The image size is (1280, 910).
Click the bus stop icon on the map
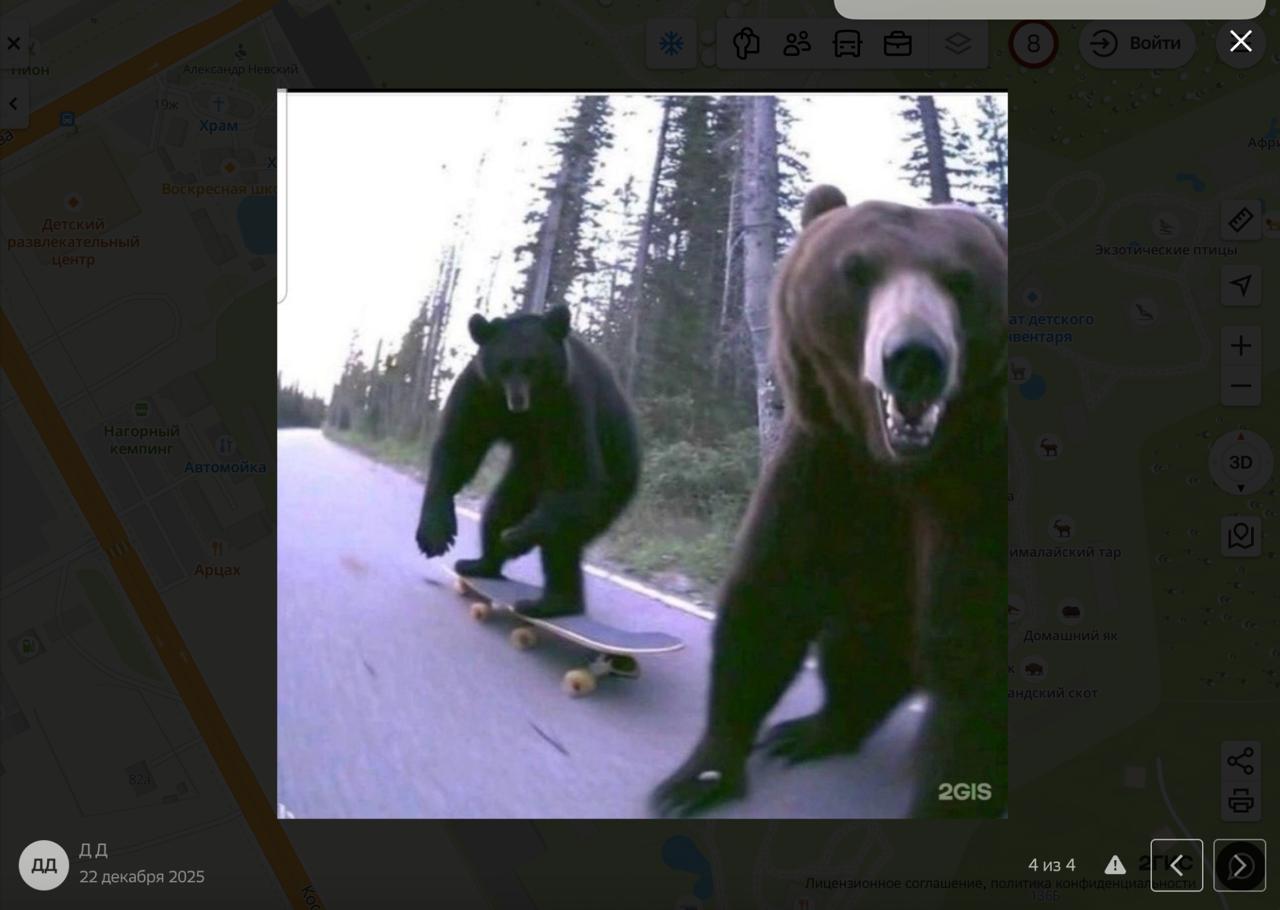[67, 120]
